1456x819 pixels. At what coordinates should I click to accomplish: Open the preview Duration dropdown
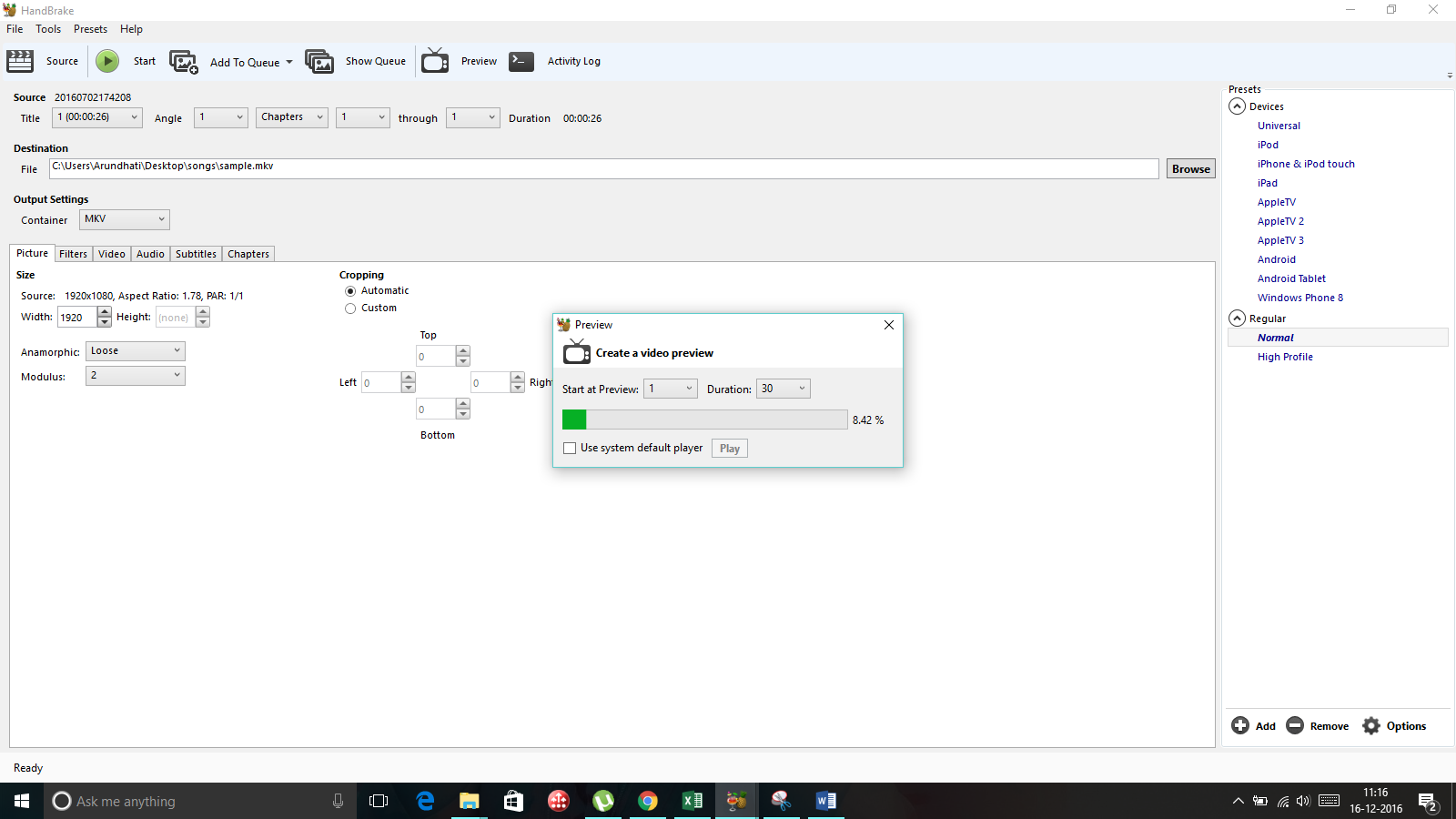tap(784, 389)
